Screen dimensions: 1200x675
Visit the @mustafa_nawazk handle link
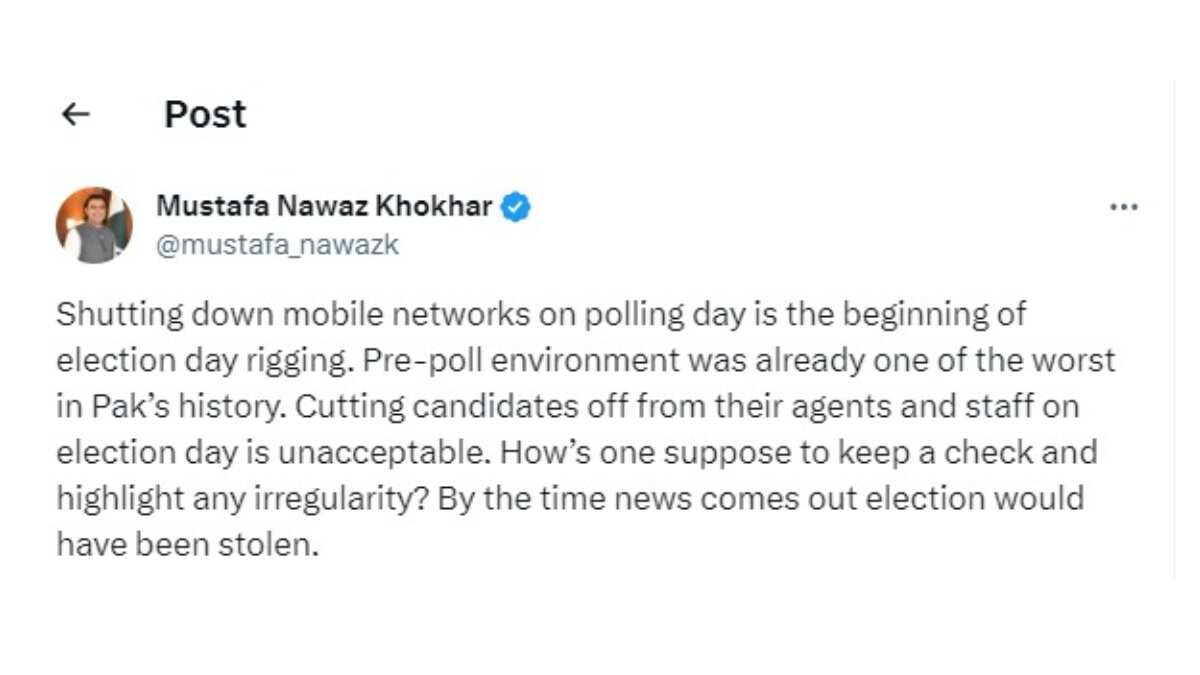coord(277,245)
